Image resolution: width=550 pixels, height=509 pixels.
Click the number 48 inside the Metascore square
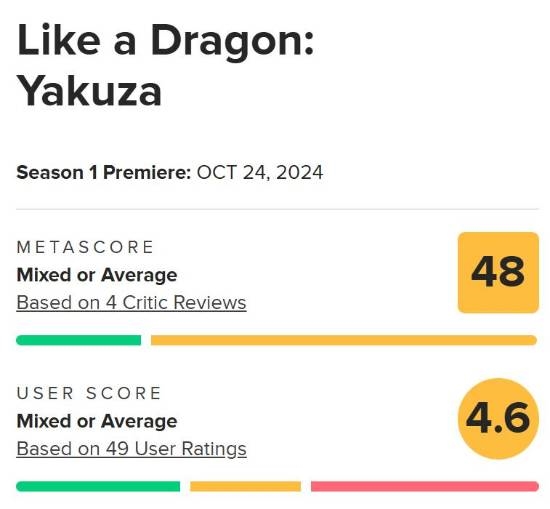[x=498, y=272]
